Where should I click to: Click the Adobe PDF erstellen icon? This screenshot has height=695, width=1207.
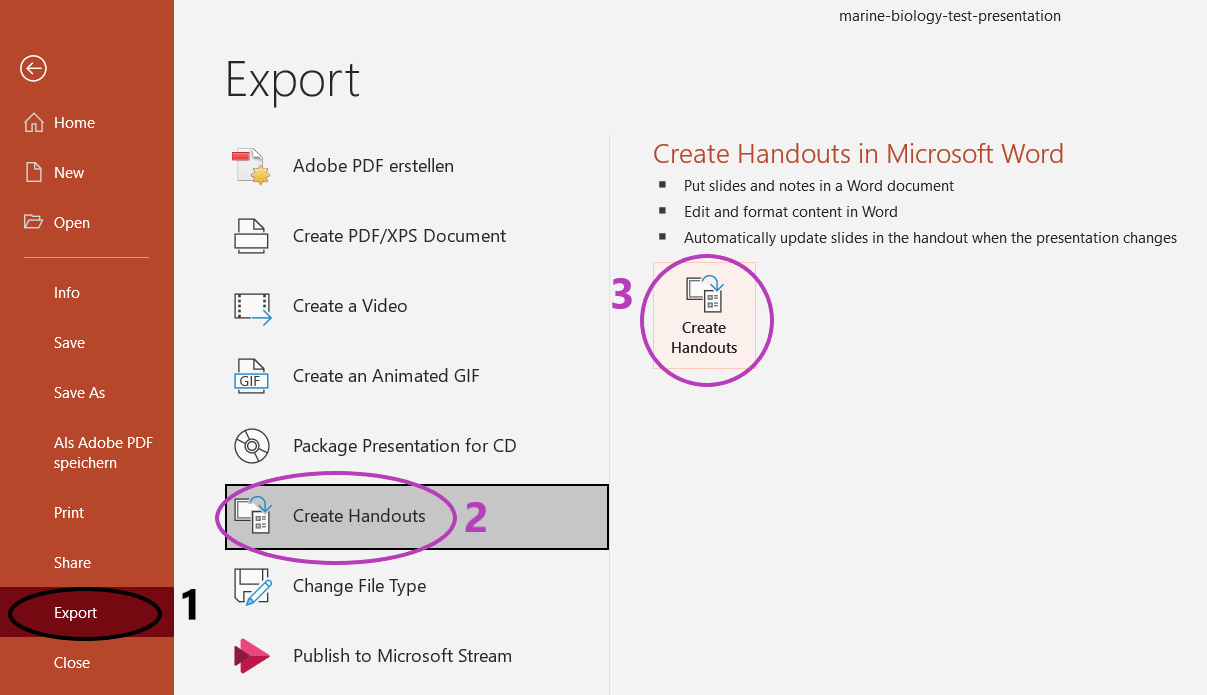251,166
